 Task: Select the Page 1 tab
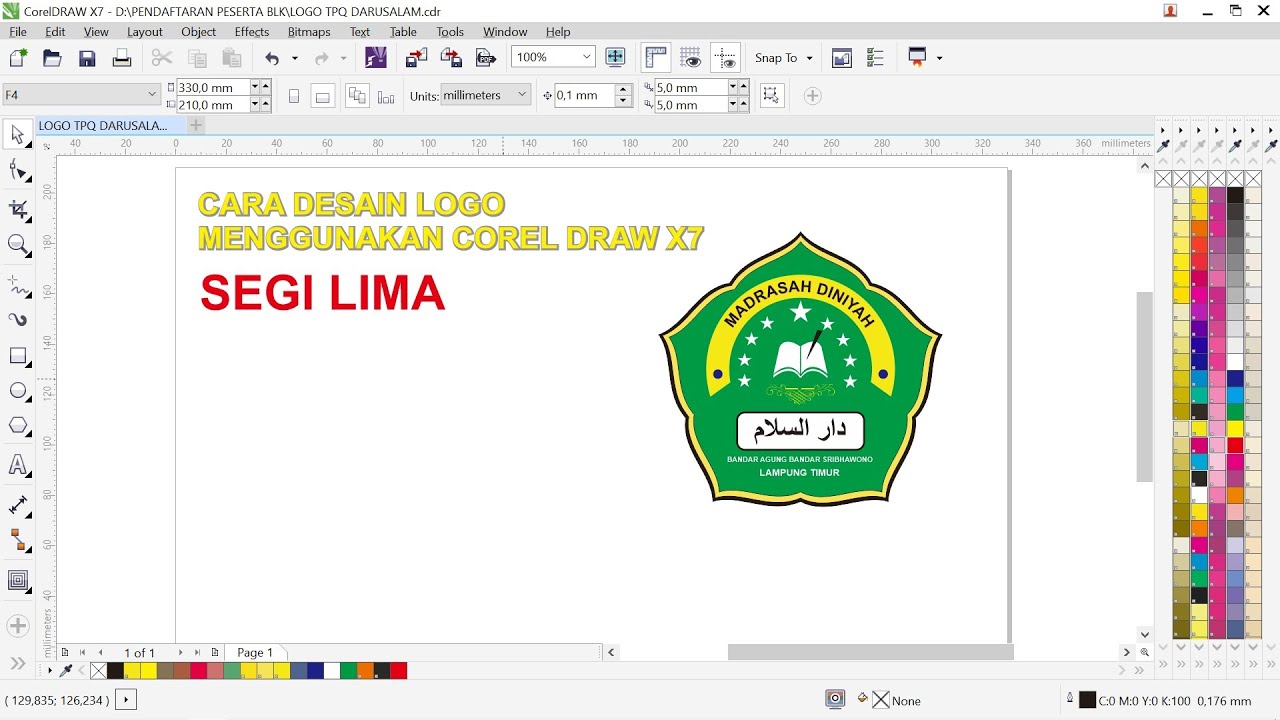(255, 652)
